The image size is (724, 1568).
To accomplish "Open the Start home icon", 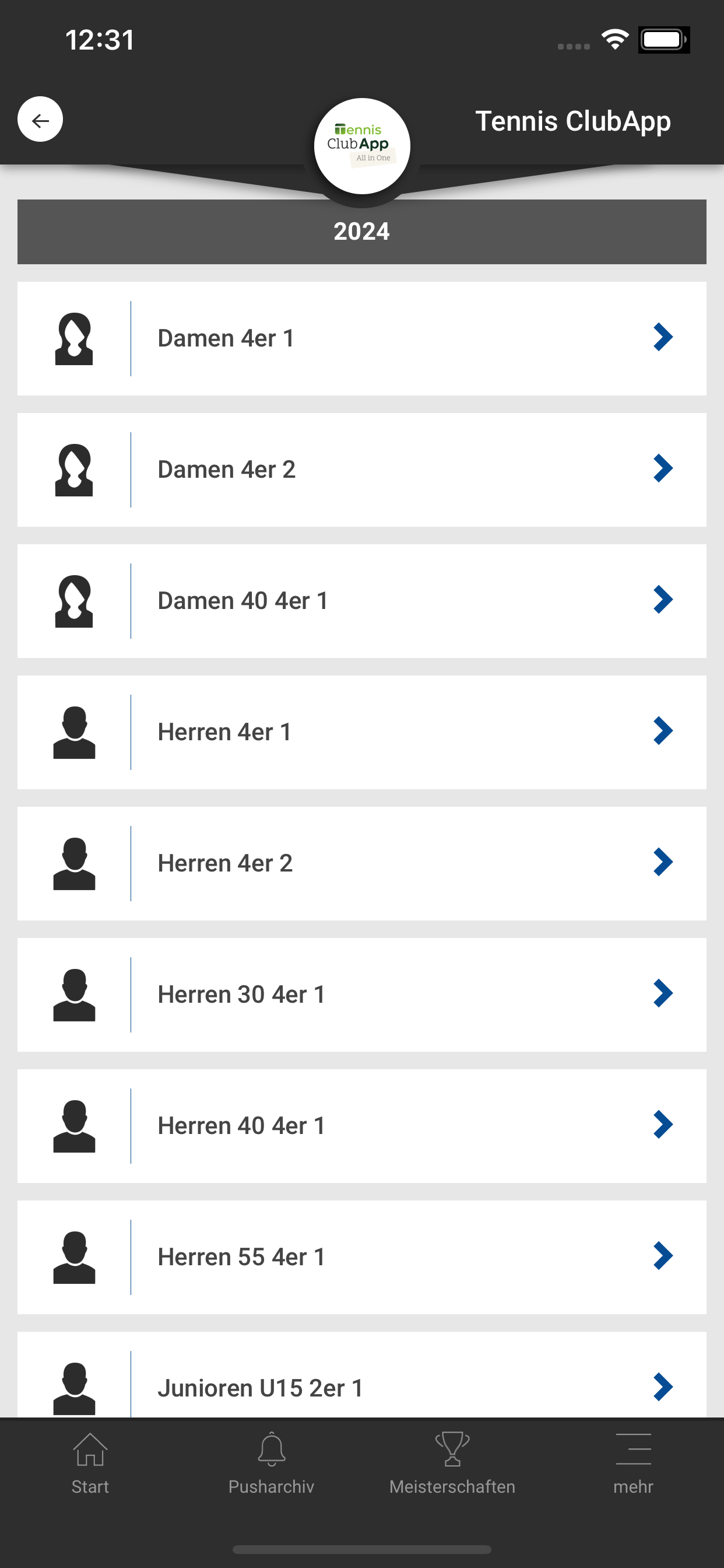I will click(90, 1450).
